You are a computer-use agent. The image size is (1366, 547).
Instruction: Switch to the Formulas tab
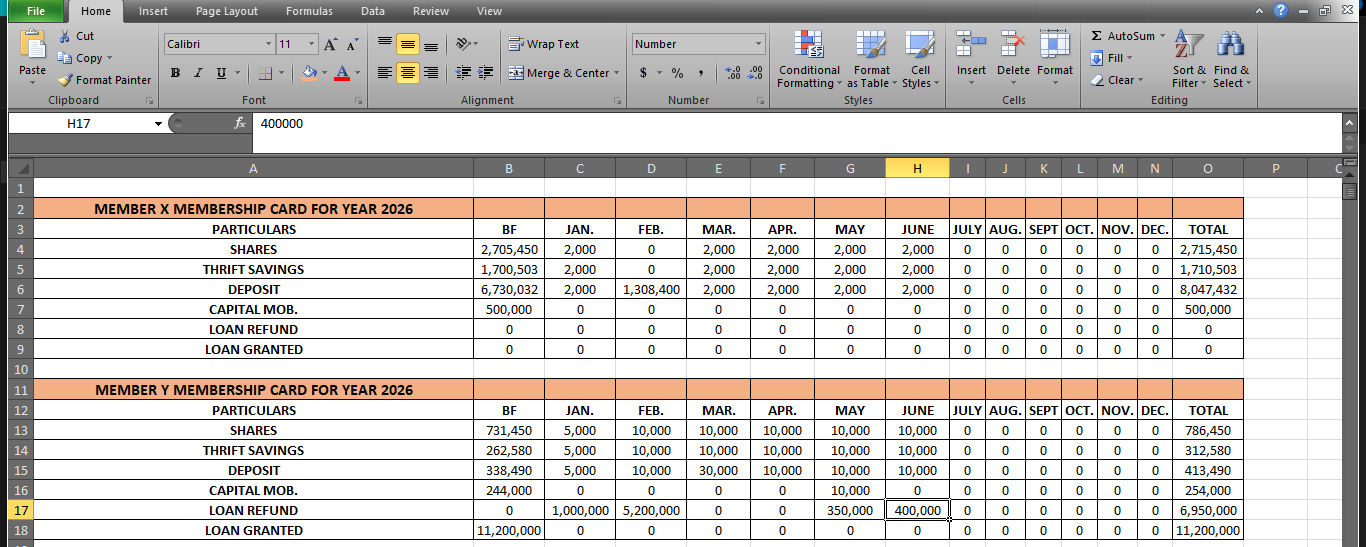click(309, 11)
